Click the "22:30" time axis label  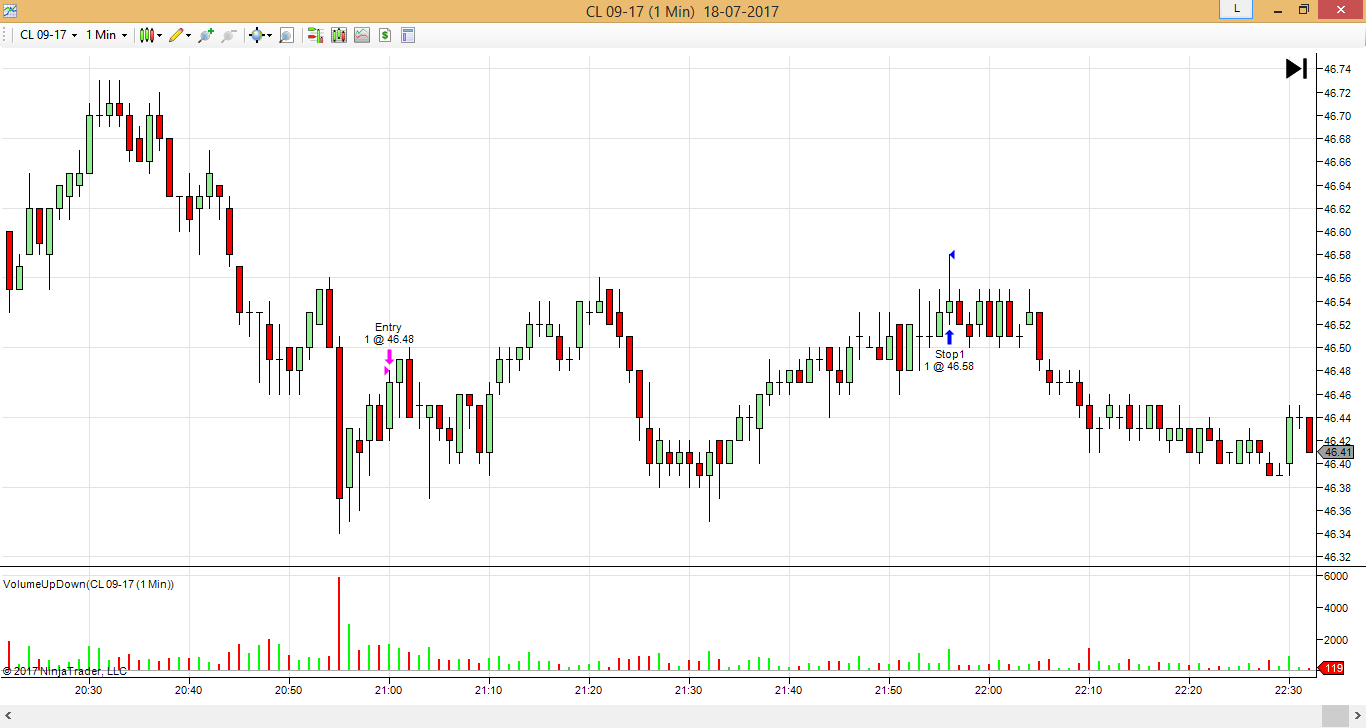(1288, 690)
